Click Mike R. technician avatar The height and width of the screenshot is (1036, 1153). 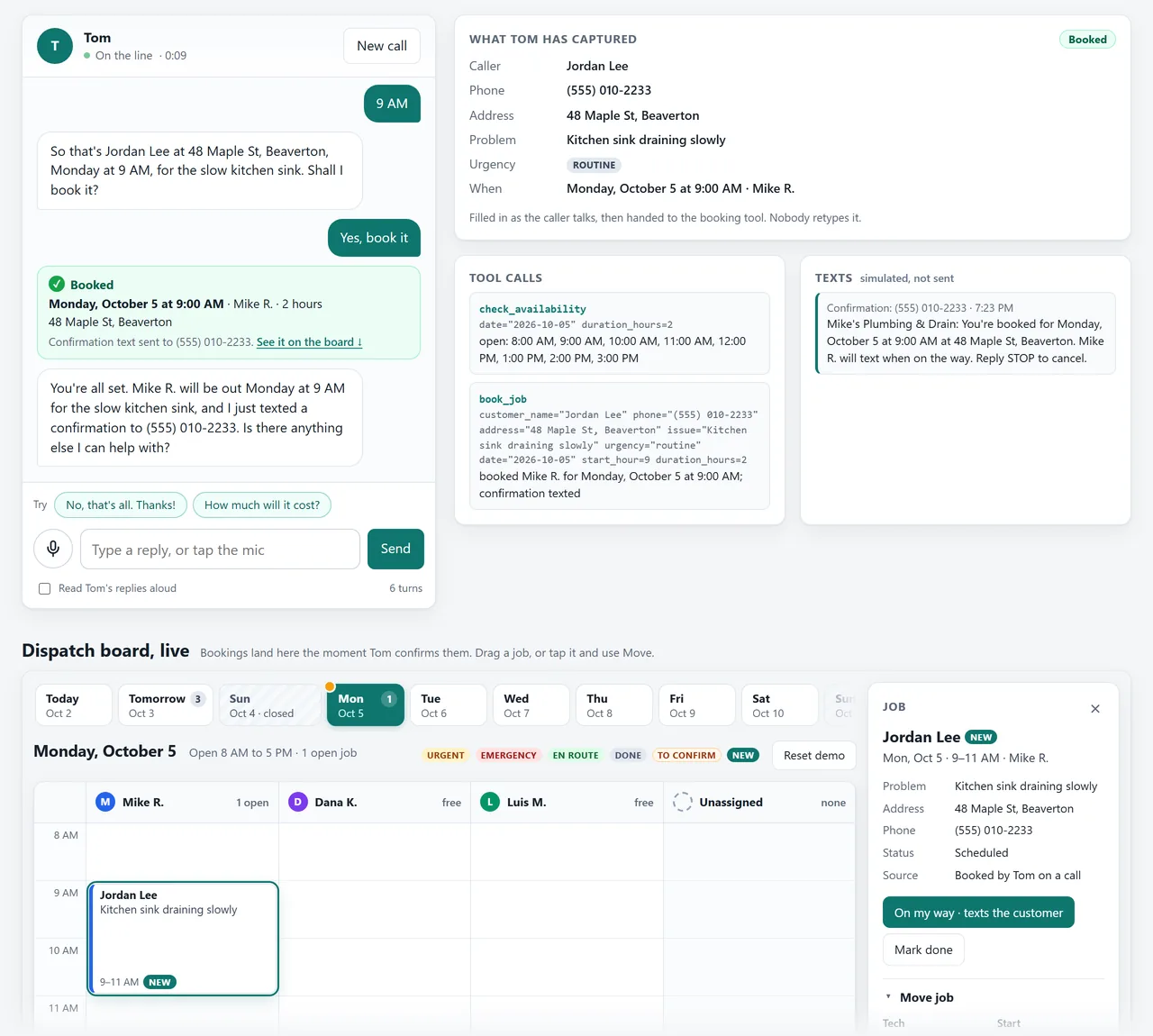[x=105, y=802]
